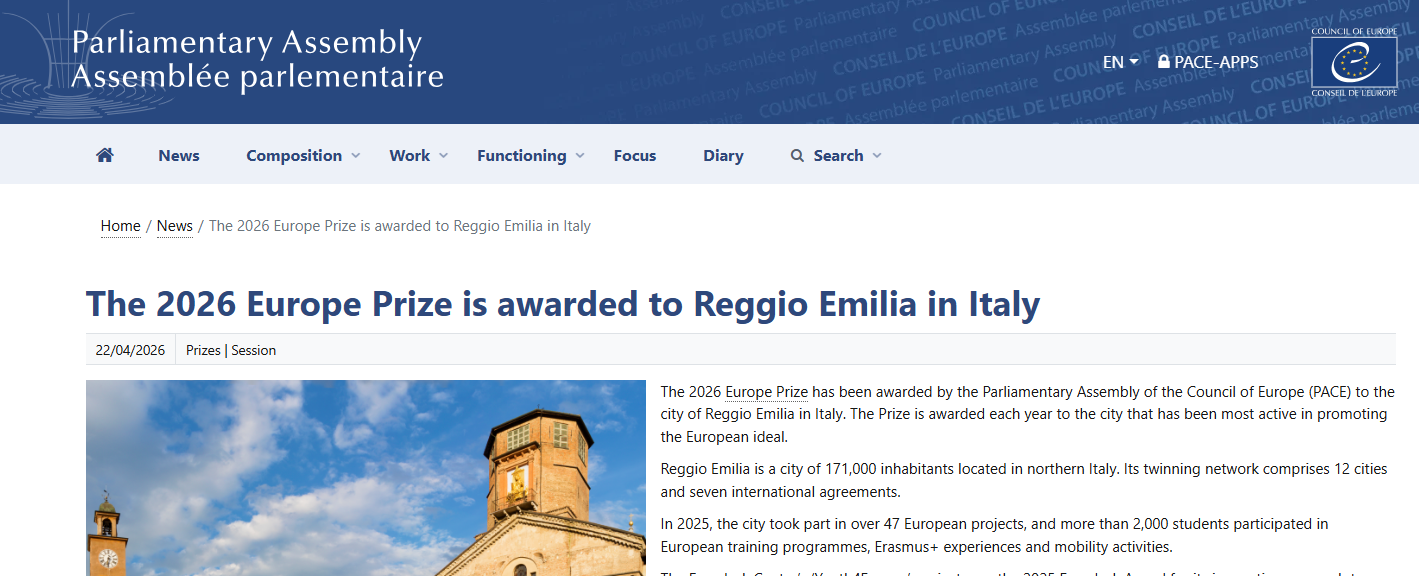
Task: Follow the Home breadcrumb link
Action: click(x=120, y=226)
